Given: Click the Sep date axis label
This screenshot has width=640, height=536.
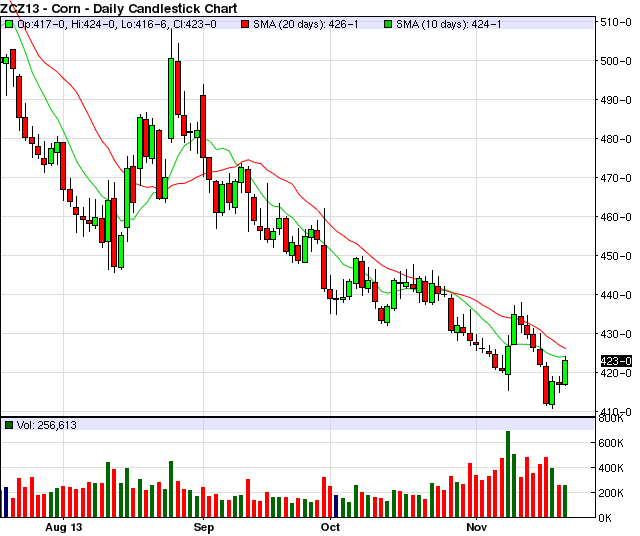Looking at the screenshot, I should click(x=204, y=527).
